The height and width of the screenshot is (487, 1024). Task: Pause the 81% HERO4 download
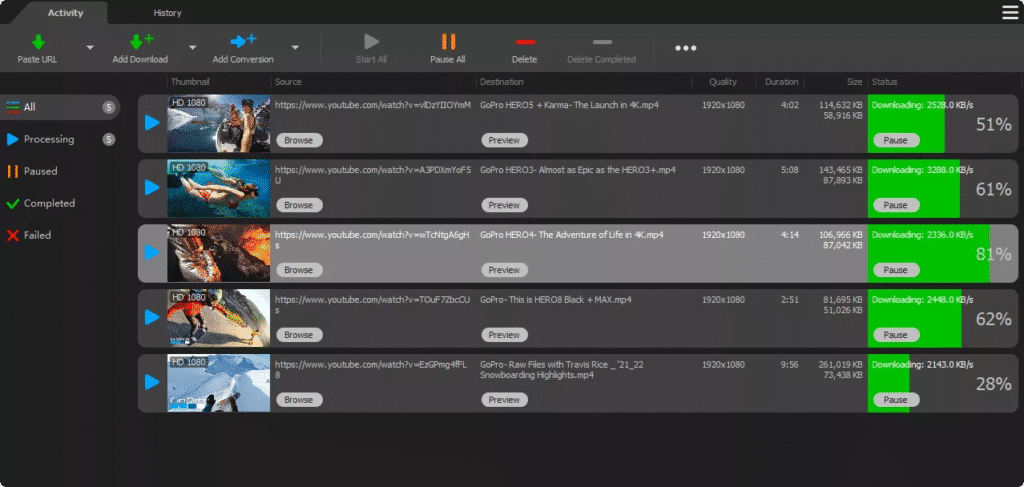pyautogui.click(x=896, y=270)
